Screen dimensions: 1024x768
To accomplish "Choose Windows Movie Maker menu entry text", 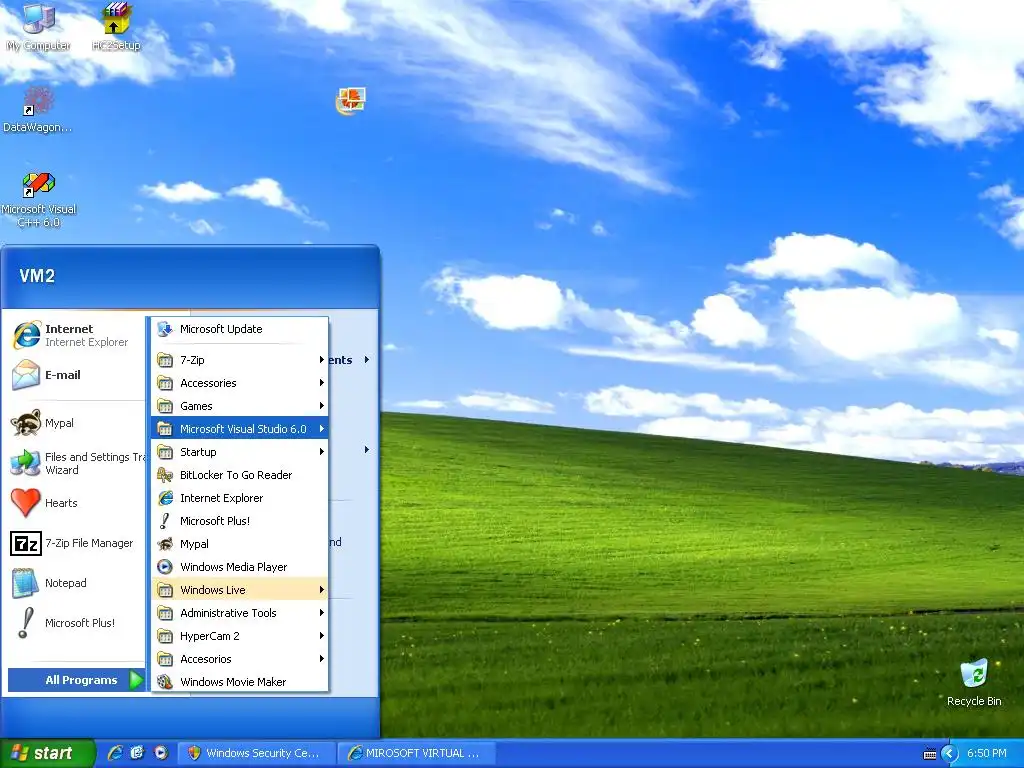I will click(232, 682).
